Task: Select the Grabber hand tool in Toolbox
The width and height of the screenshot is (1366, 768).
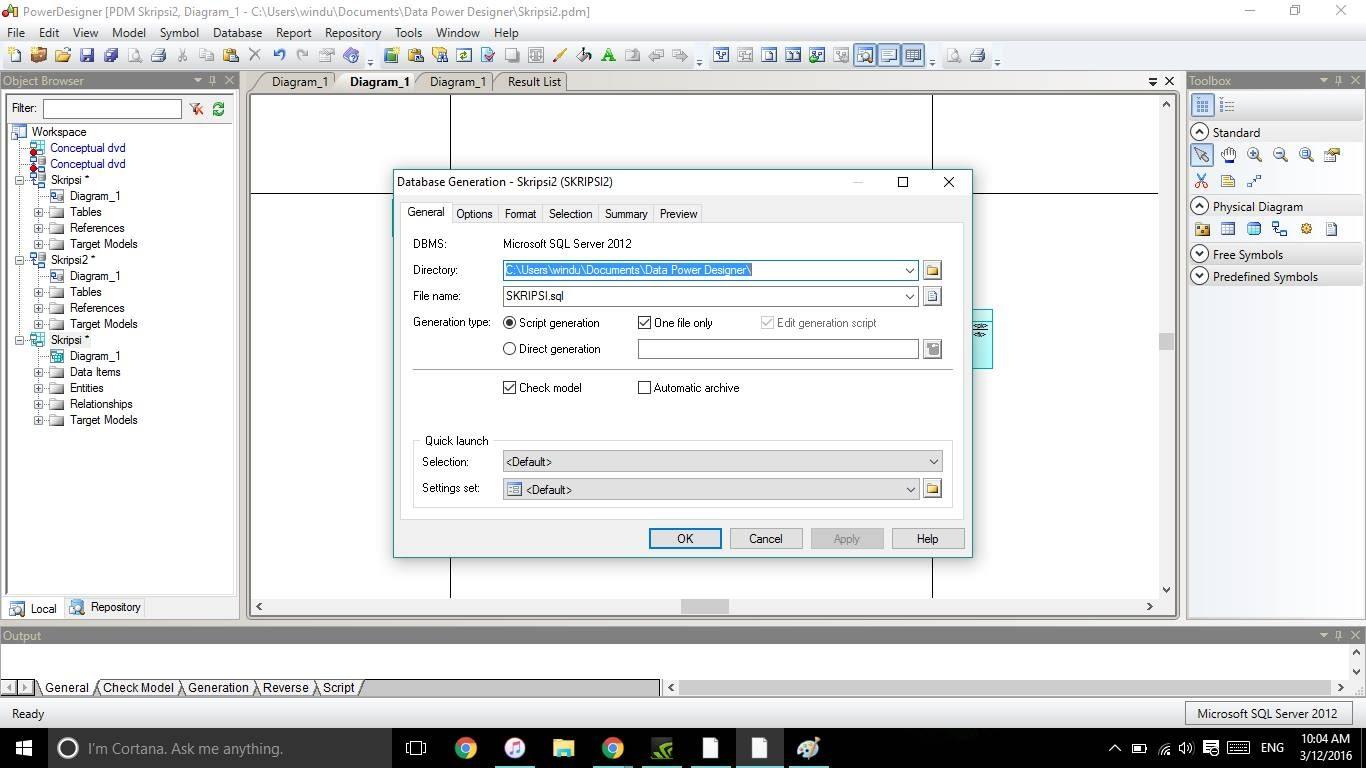Action: pos(1228,155)
